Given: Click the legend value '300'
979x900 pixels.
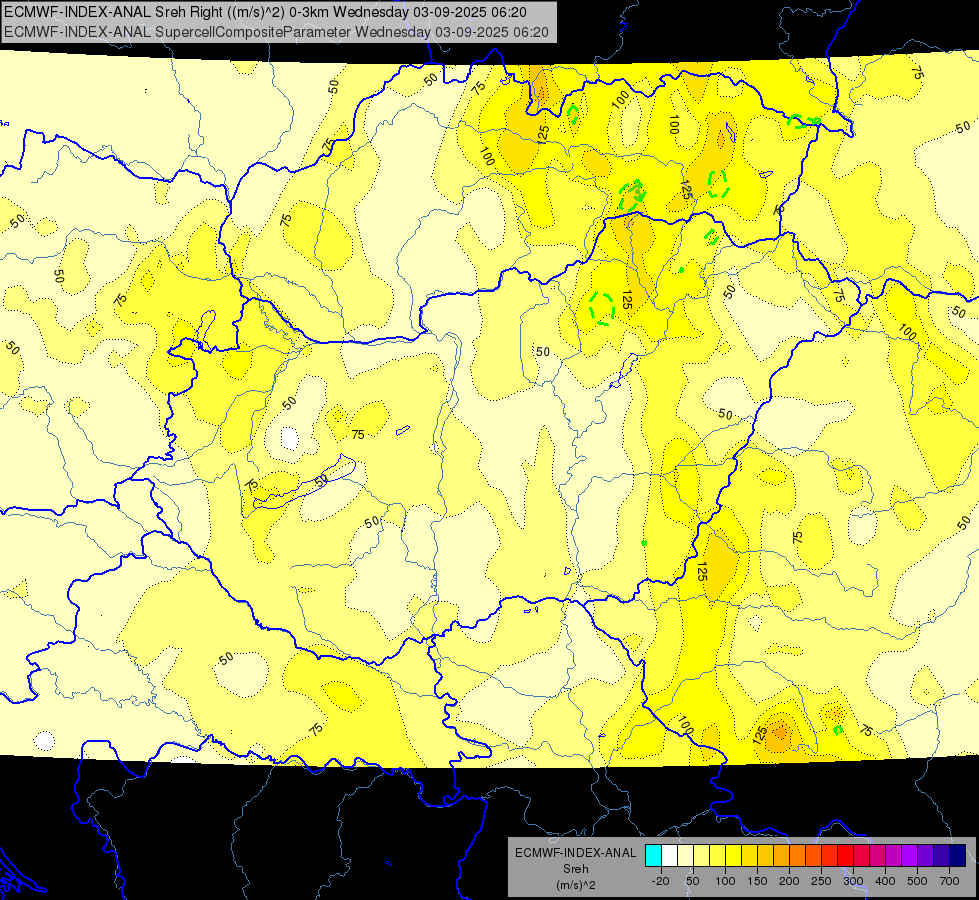Looking at the screenshot, I should [853, 881].
